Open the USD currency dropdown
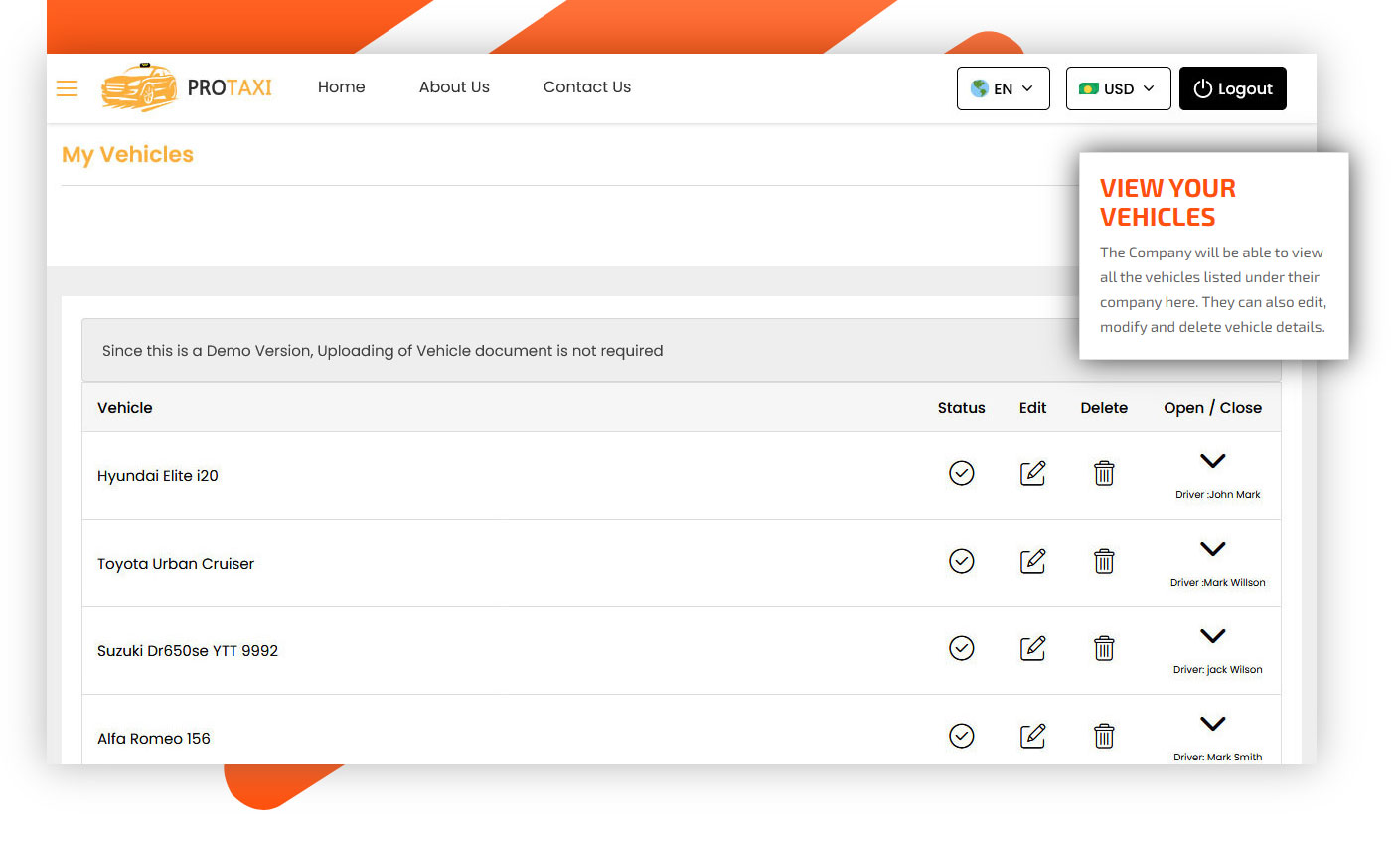 1118,88
